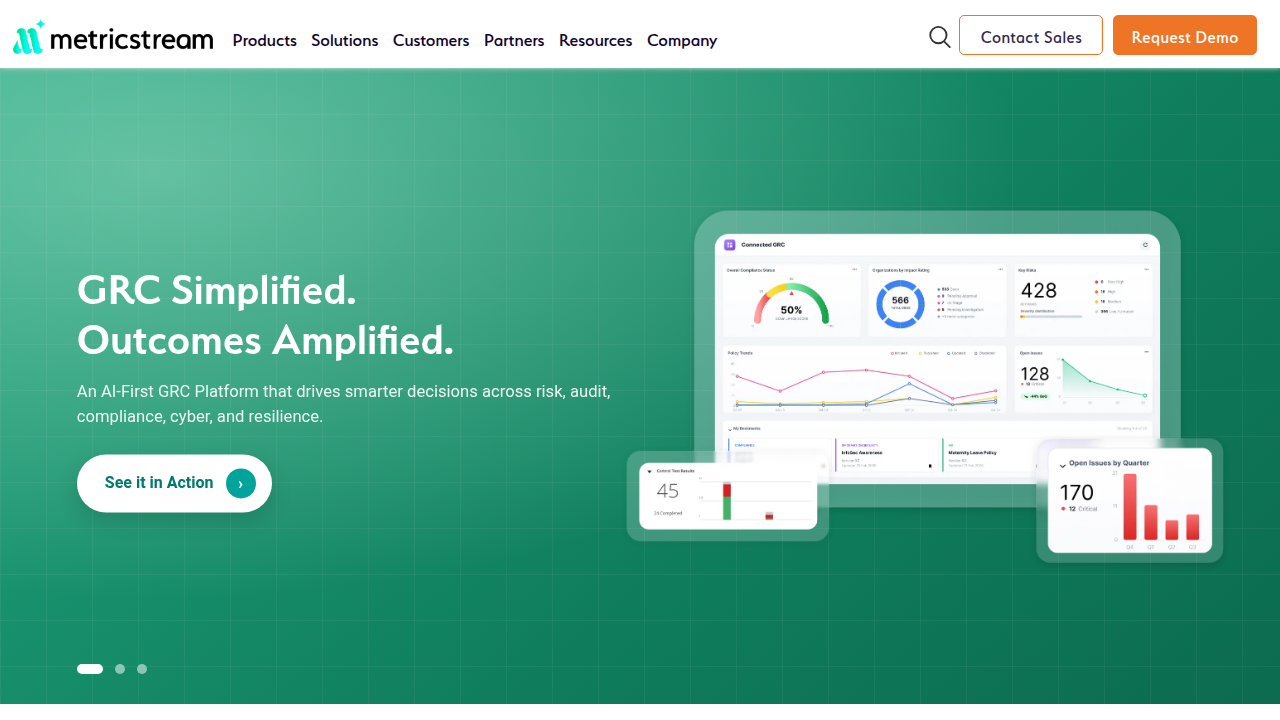
Task: Open the search magnifier icon
Action: (940, 37)
